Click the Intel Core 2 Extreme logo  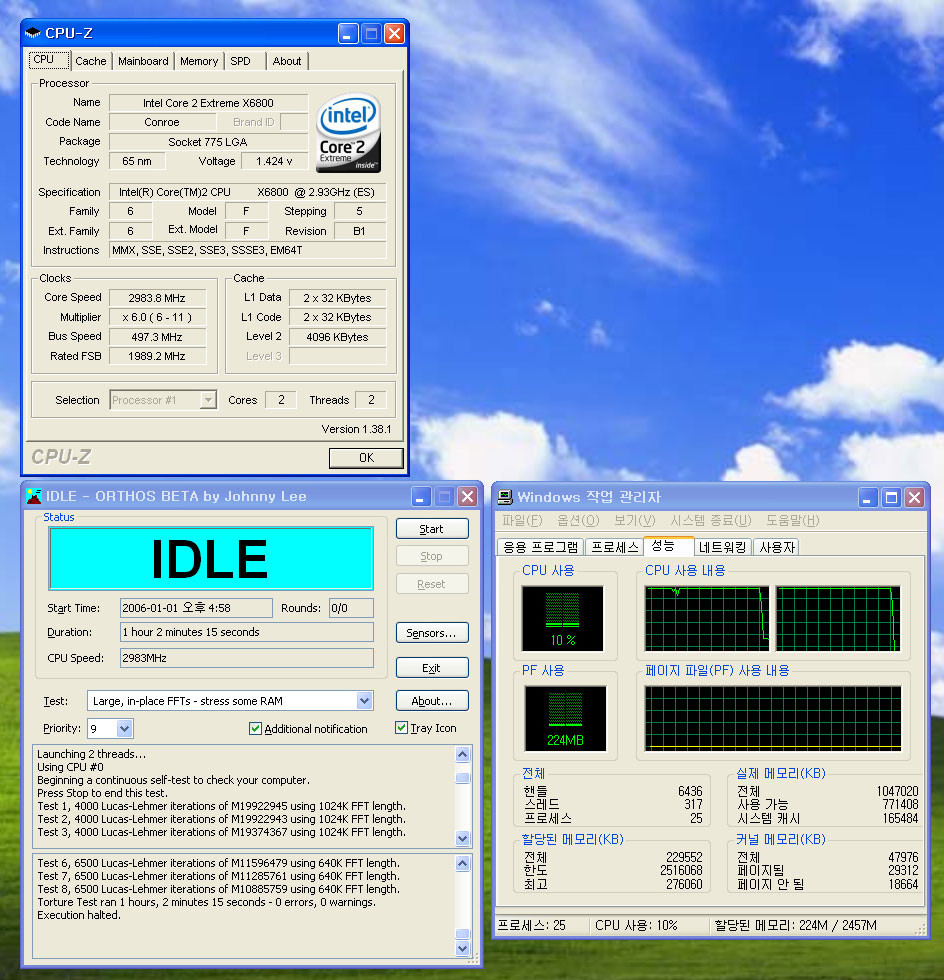tap(348, 133)
